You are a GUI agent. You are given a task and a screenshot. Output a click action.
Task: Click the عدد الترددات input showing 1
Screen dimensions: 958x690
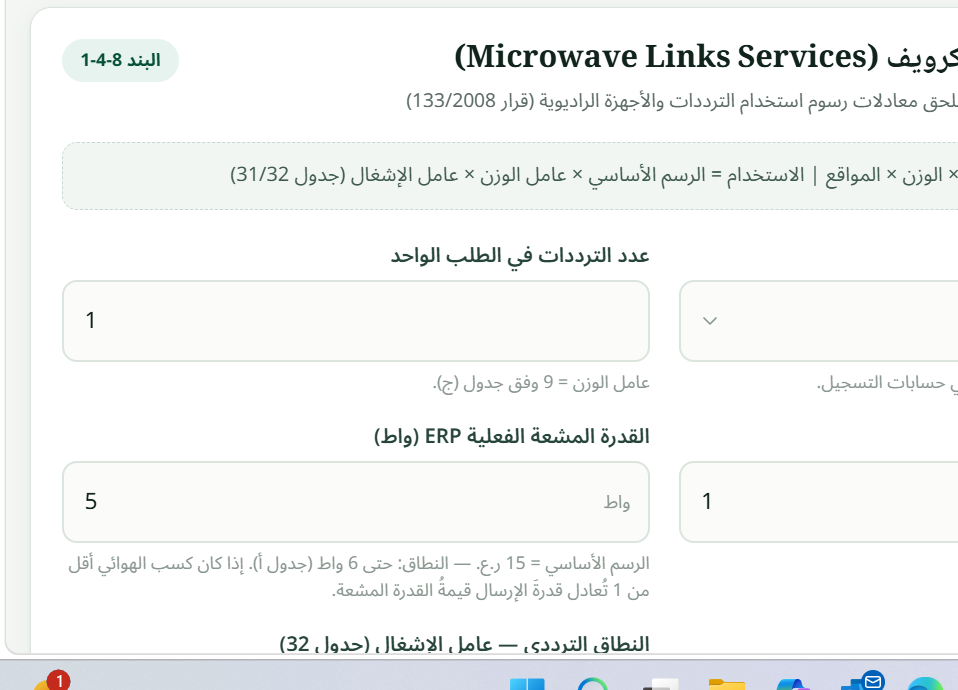tap(356, 321)
